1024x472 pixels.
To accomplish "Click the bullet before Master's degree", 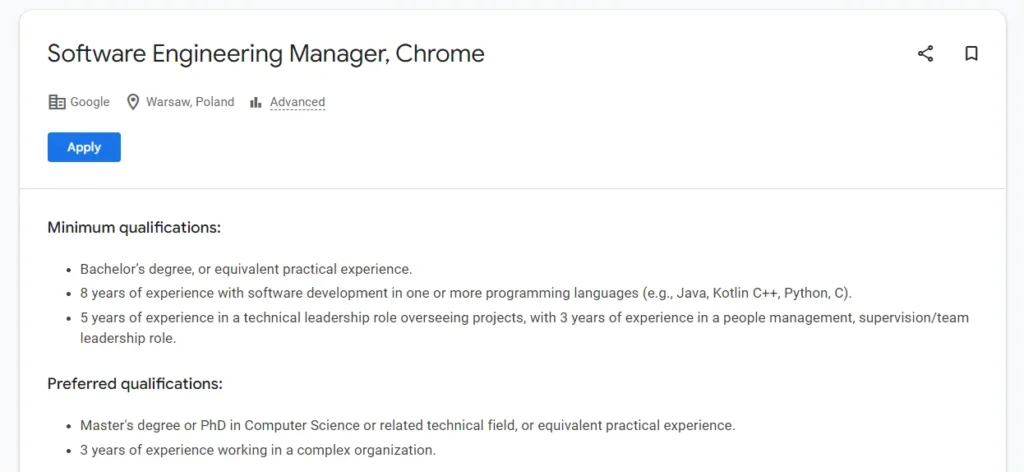I will (x=67, y=426).
